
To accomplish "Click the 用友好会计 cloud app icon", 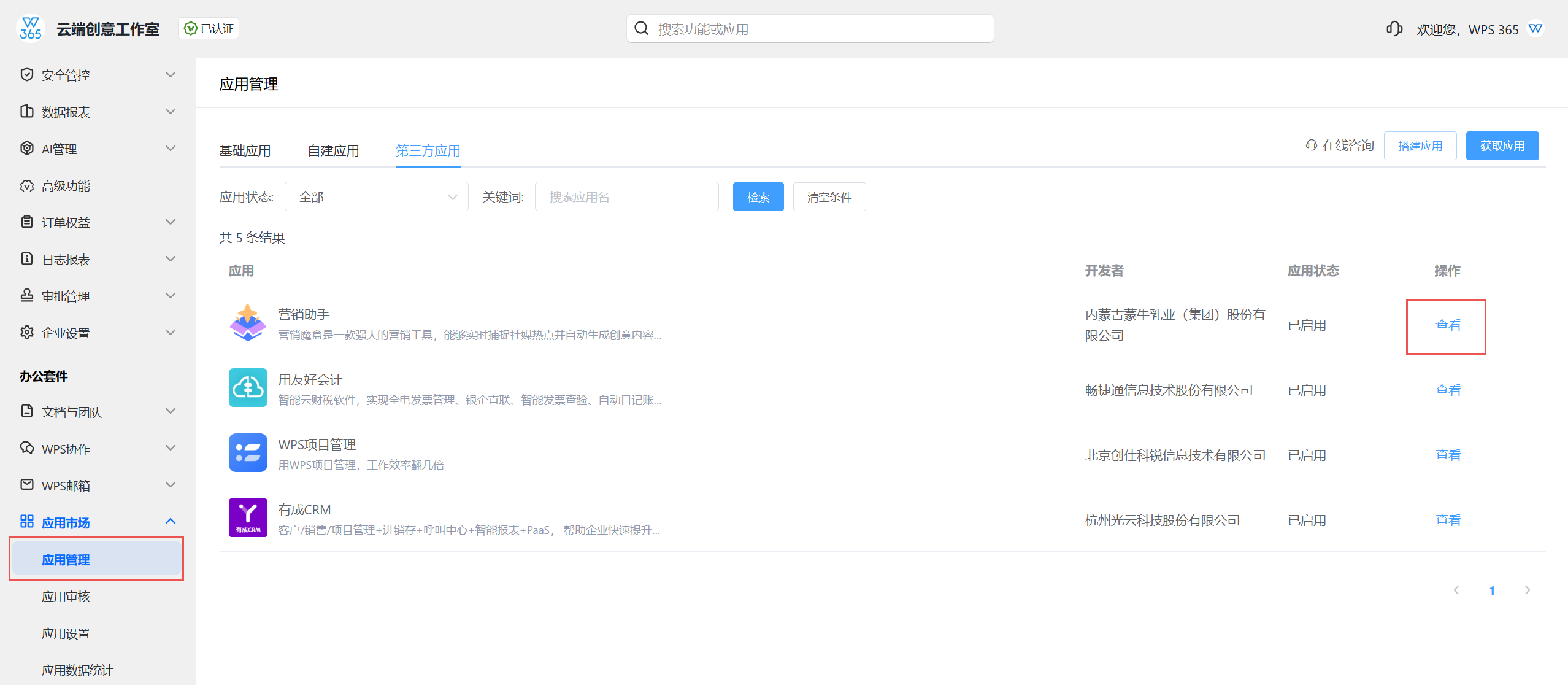I will pyautogui.click(x=248, y=388).
